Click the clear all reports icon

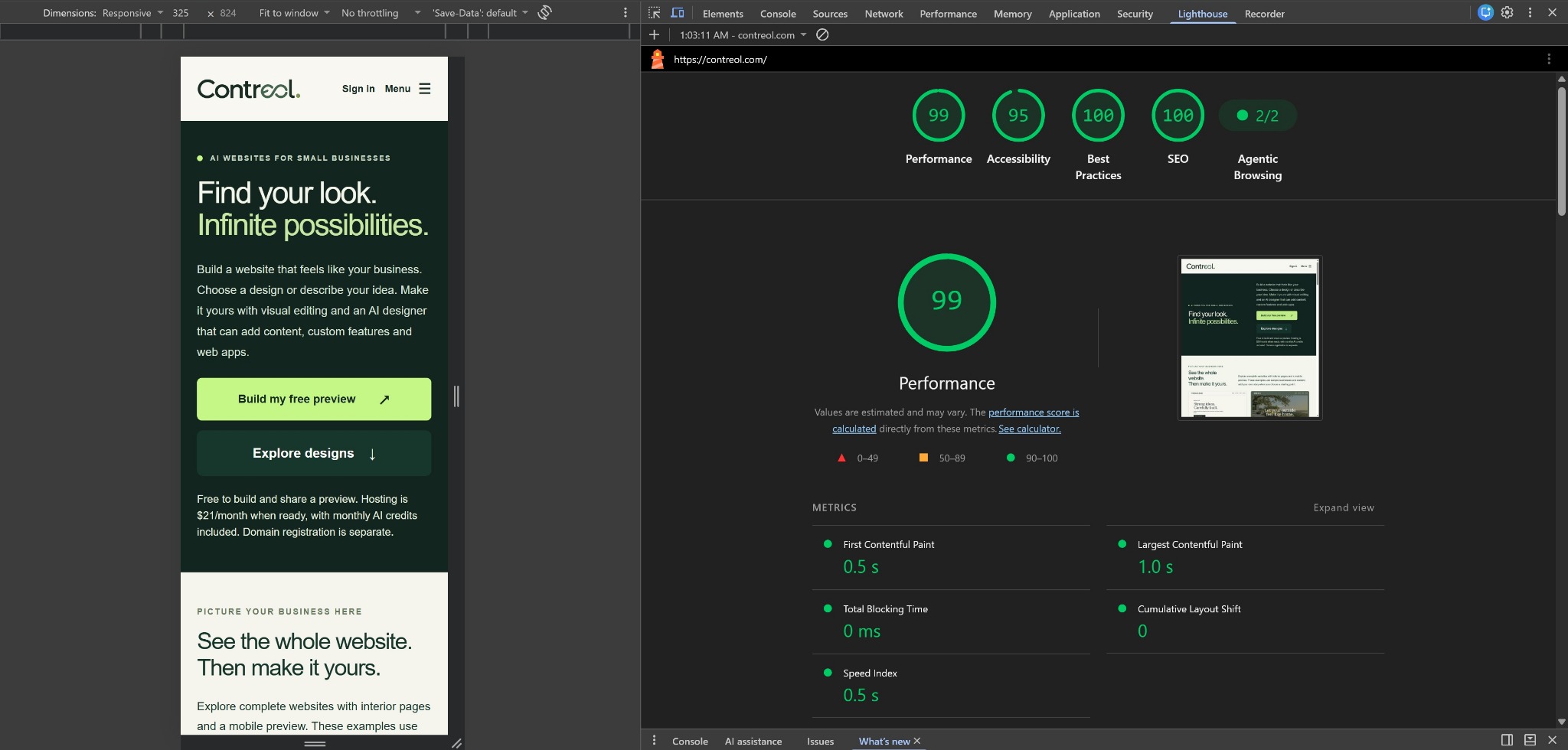tap(822, 34)
